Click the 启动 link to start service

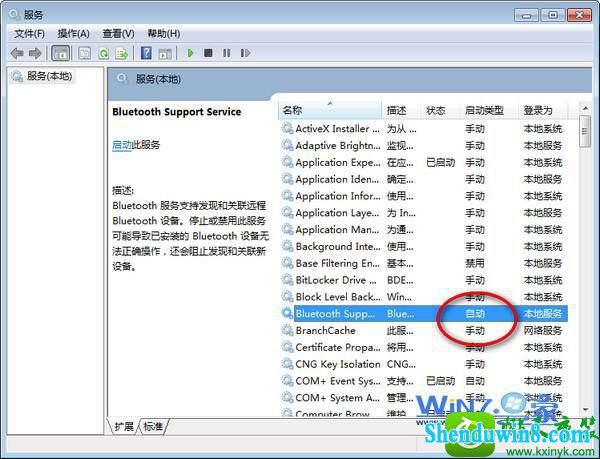click(122, 145)
